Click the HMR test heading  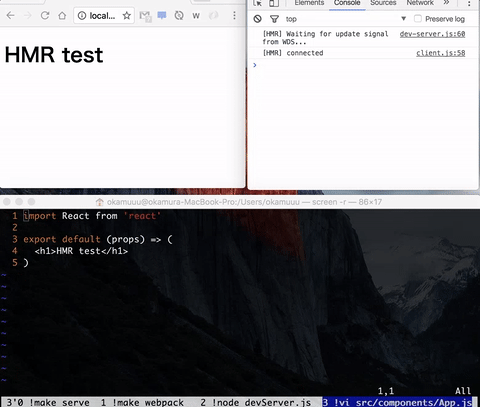54,55
